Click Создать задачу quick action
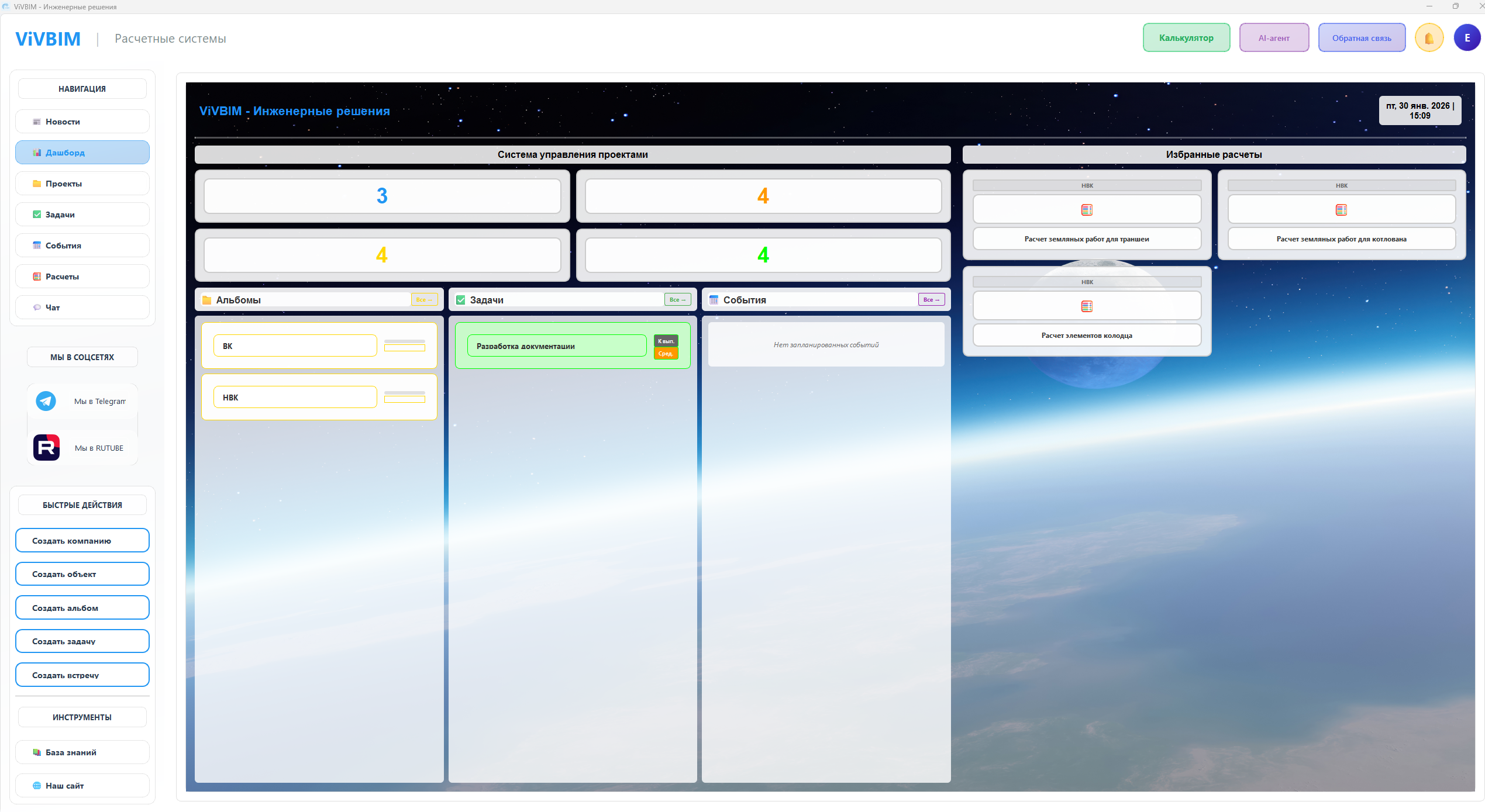The image size is (1485, 812). click(x=82, y=641)
